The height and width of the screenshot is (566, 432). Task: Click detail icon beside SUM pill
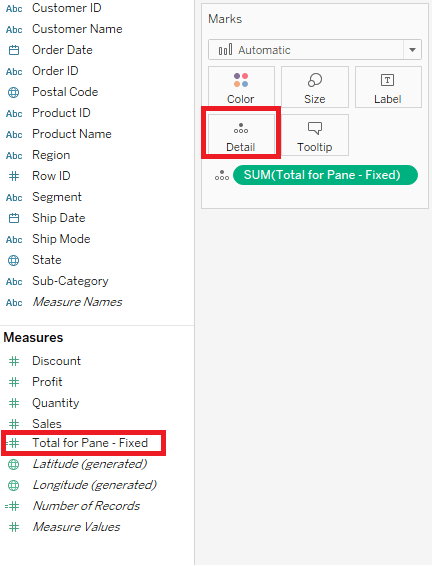(x=222, y=175)
